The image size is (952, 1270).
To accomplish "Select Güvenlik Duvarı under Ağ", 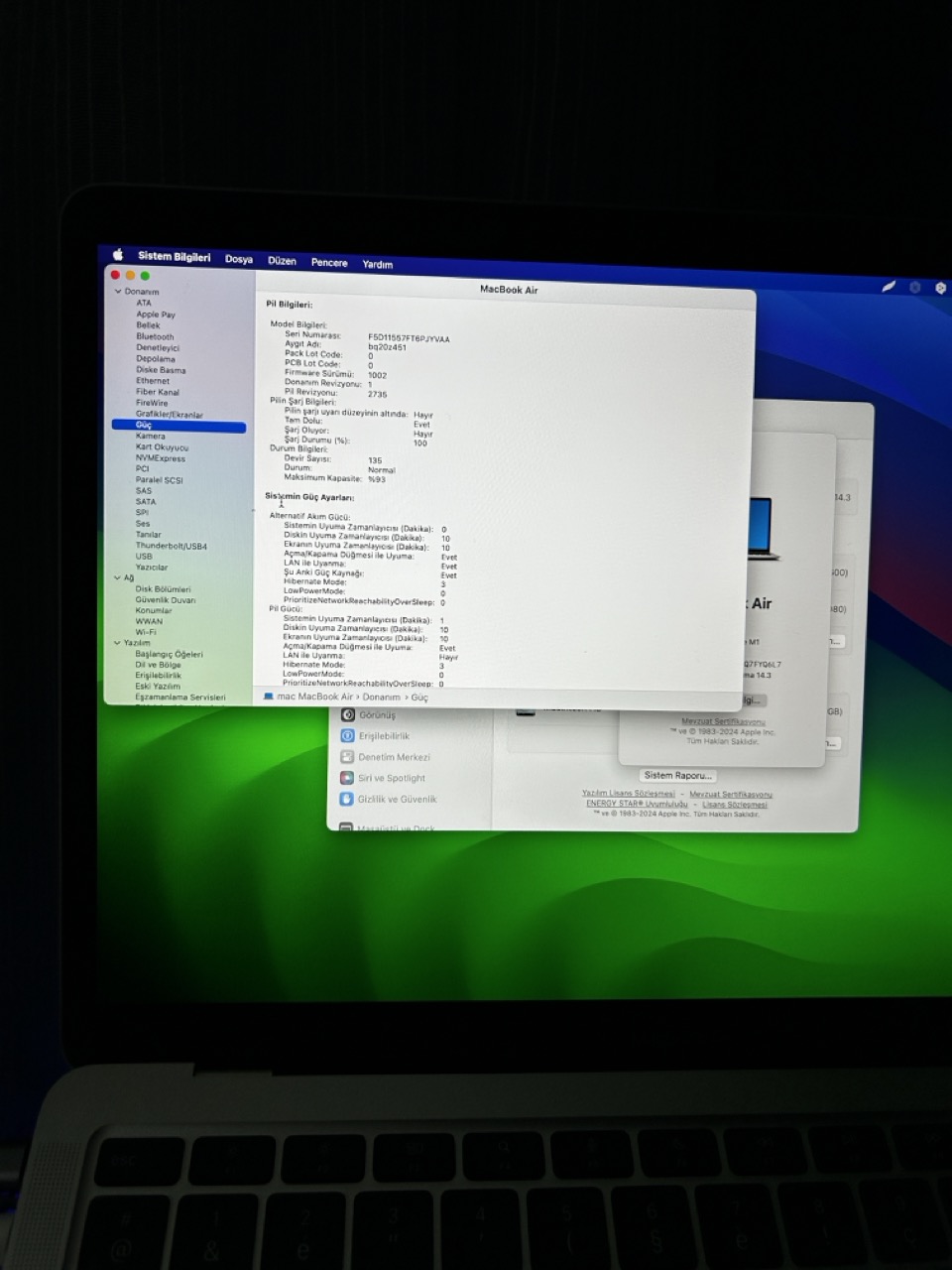I will tap(166, 600).
